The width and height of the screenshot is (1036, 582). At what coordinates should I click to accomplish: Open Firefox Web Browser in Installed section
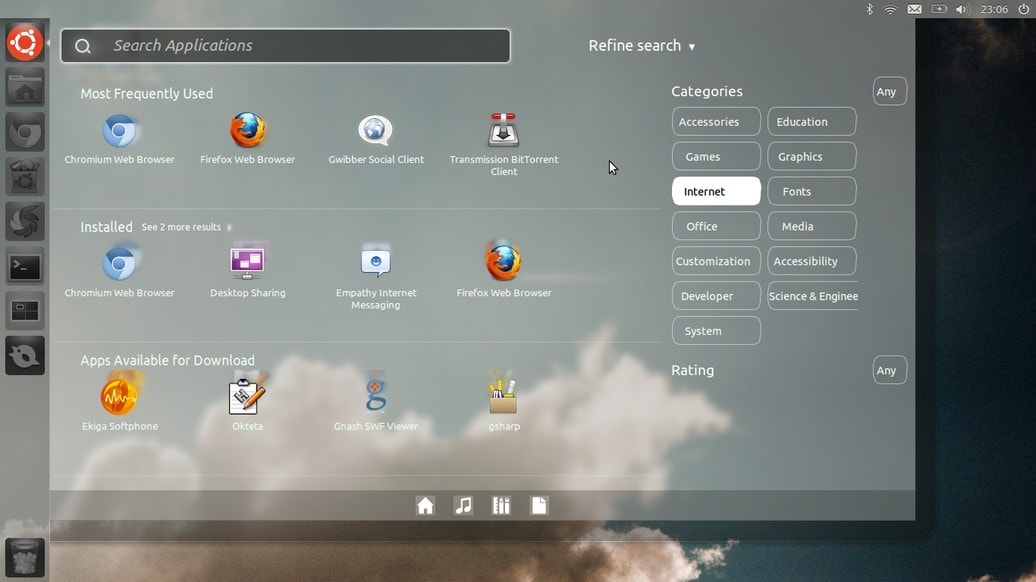point(503,272)
